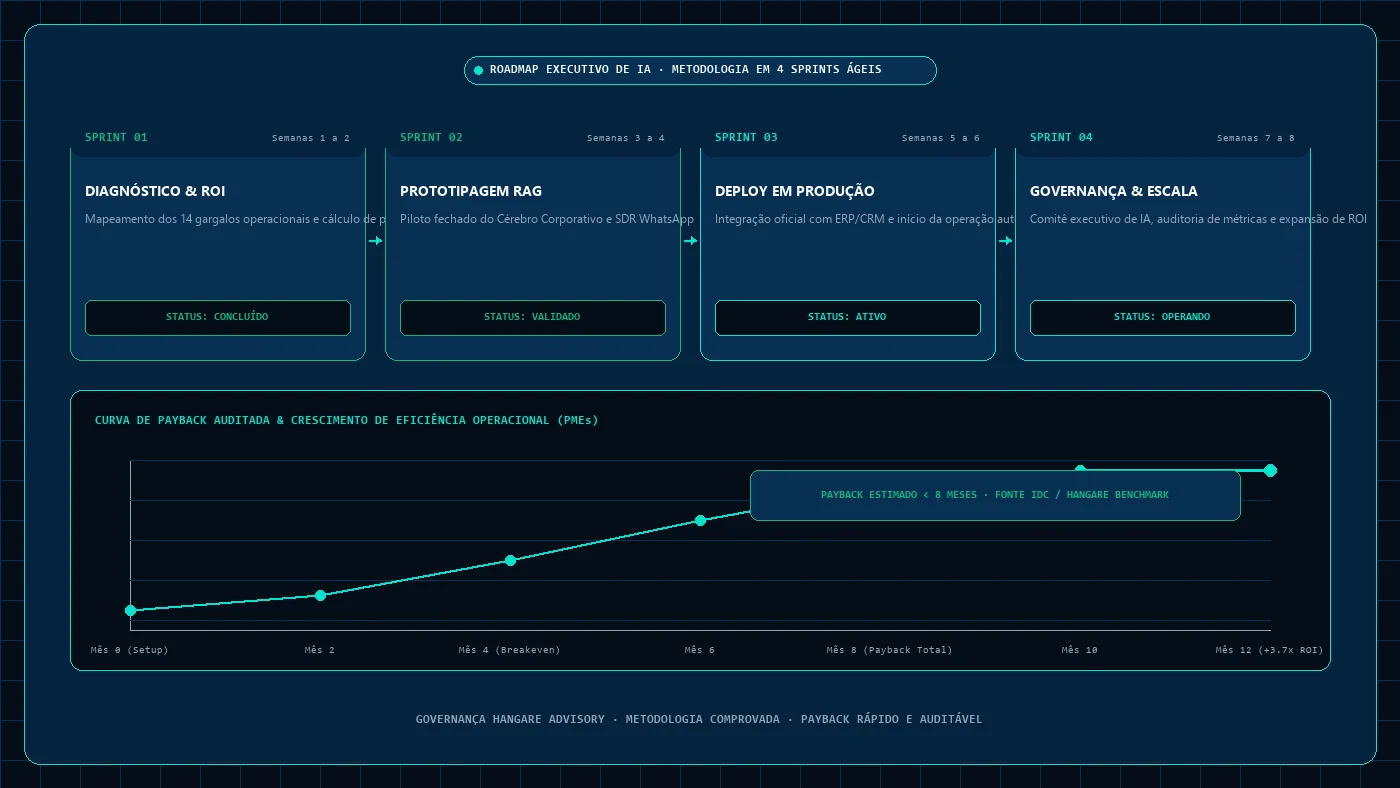This screenshot has height=788, width=1400.
Task: Click the Mês 0 (Setup) axis label
Action: [130, 650]
